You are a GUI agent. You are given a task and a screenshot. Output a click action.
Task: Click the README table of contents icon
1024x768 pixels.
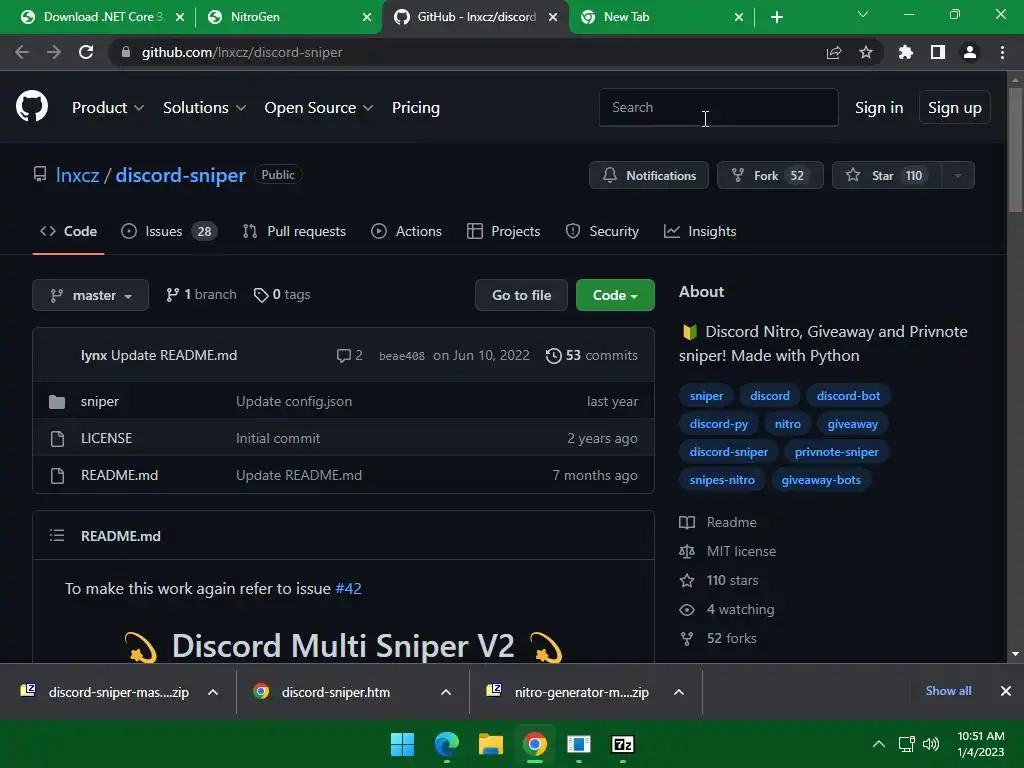[57, 536]
